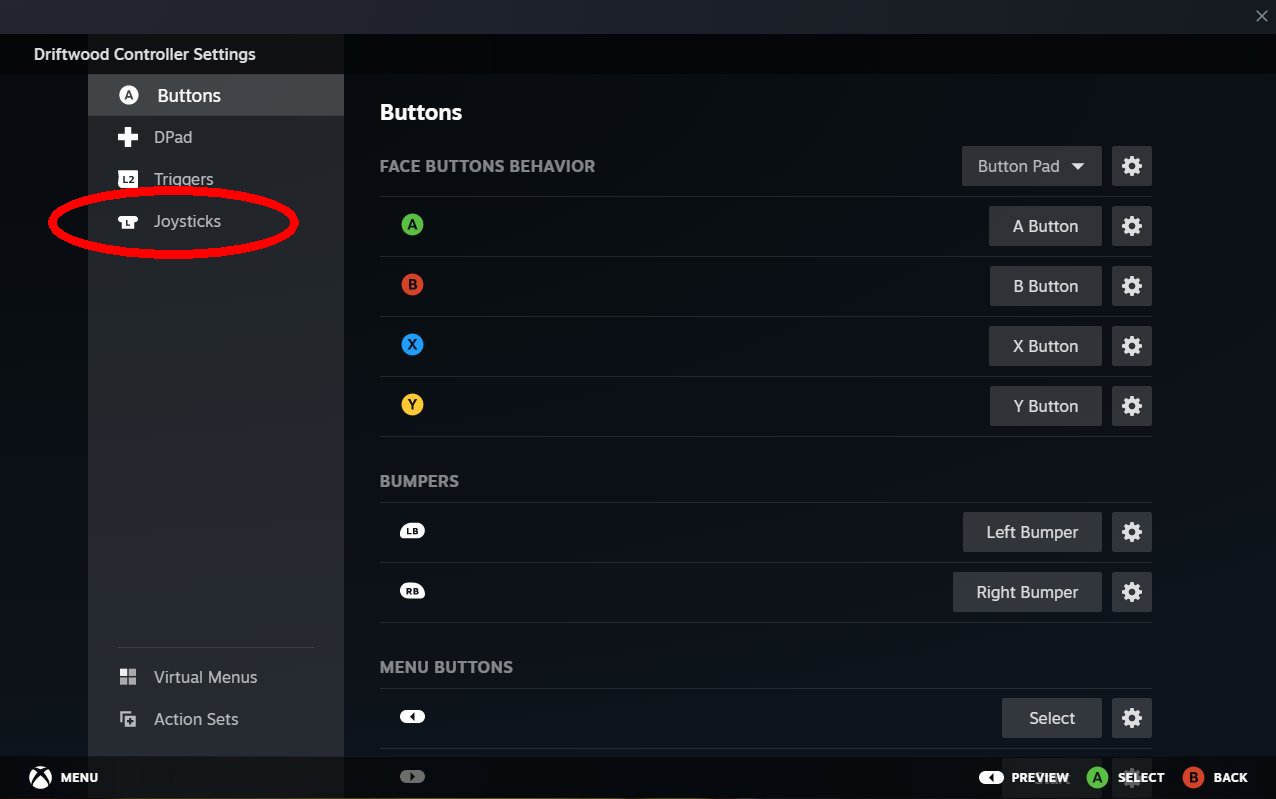
Task: Click gear icon beside Y Button
Action: pyautogui.click(x=1131, y=406)
